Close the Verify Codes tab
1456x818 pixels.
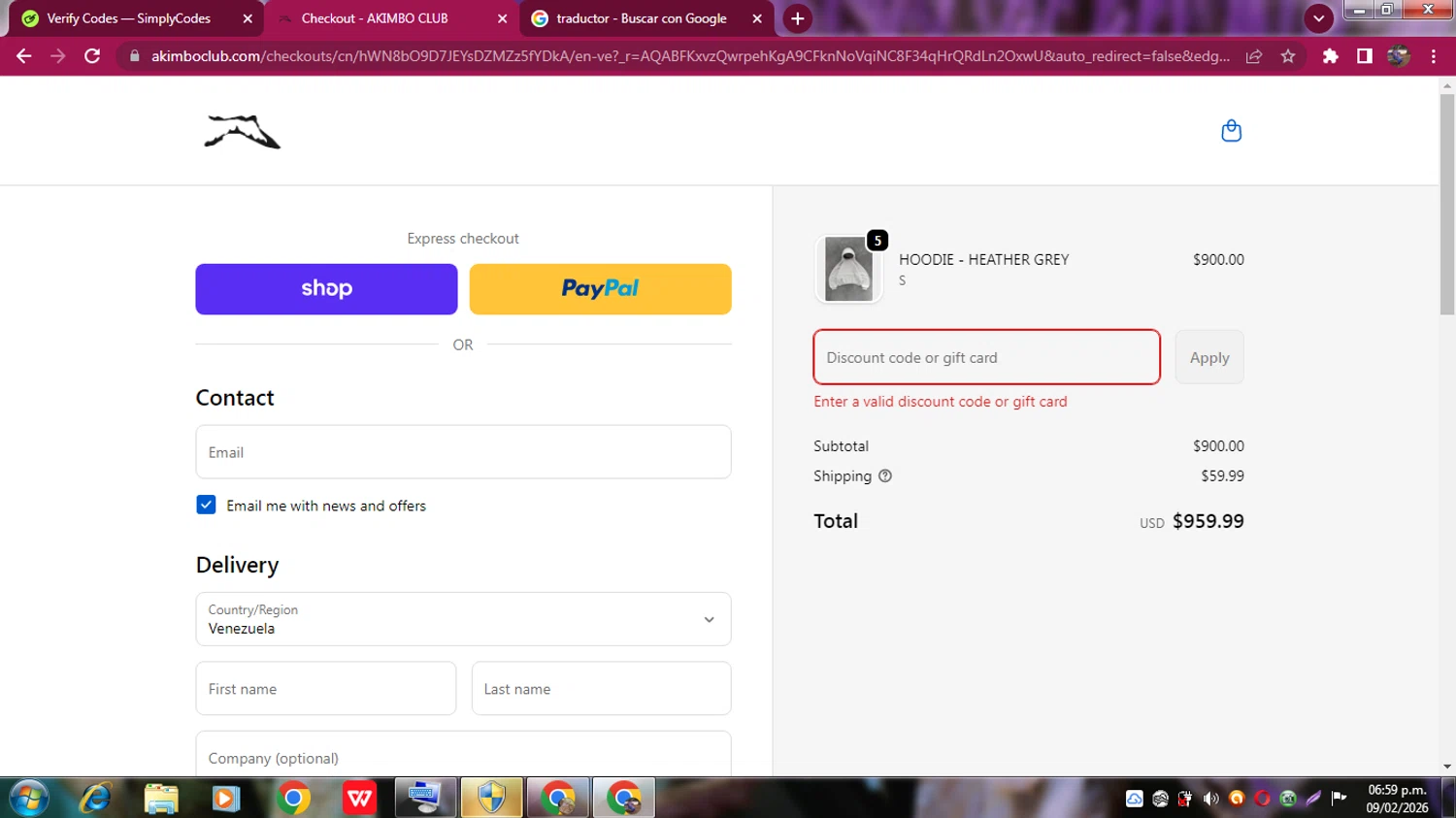click(x=248, y=18)
